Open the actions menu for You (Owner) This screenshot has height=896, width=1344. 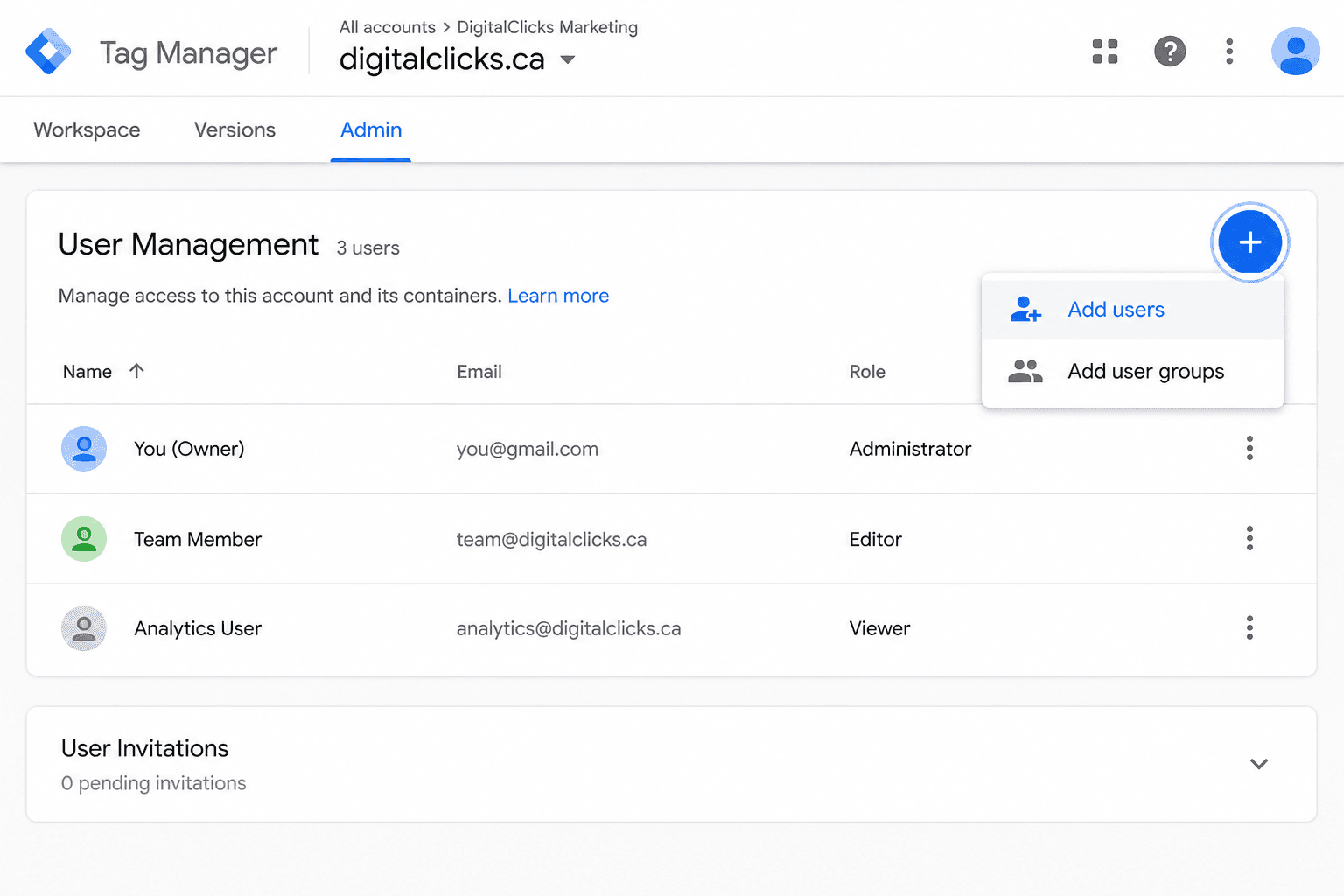1249,448
